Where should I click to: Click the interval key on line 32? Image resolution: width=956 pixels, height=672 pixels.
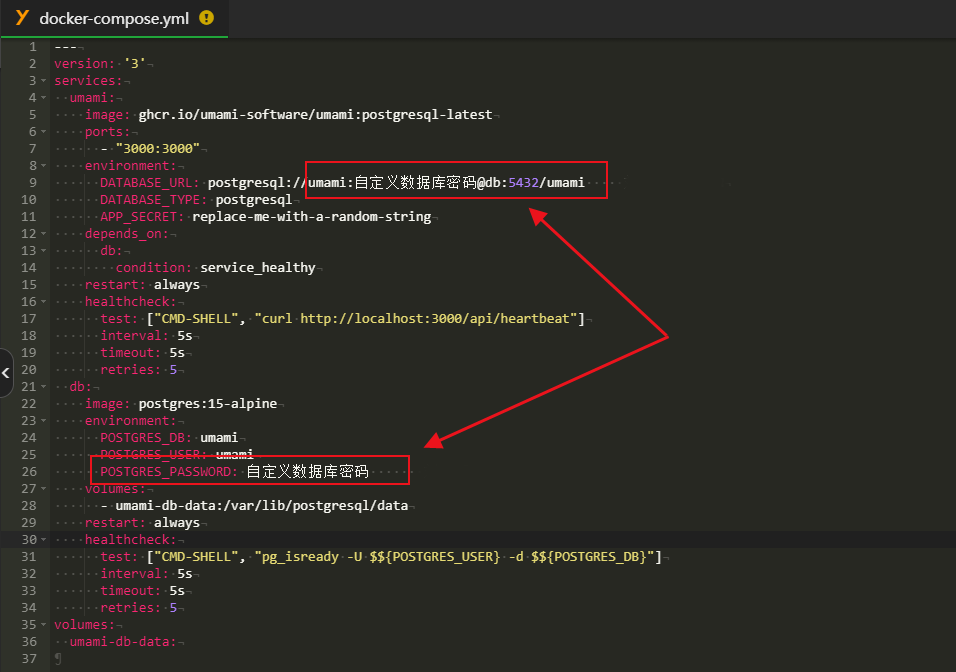click(134, 574)
